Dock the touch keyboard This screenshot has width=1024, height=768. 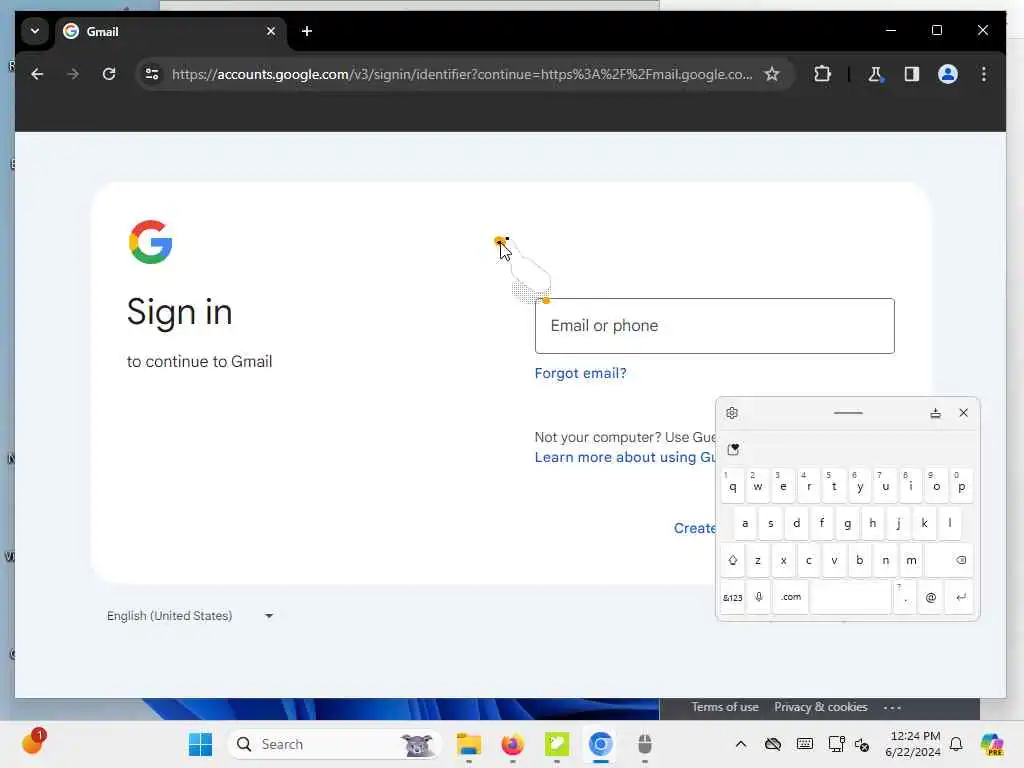click(935, 413)
